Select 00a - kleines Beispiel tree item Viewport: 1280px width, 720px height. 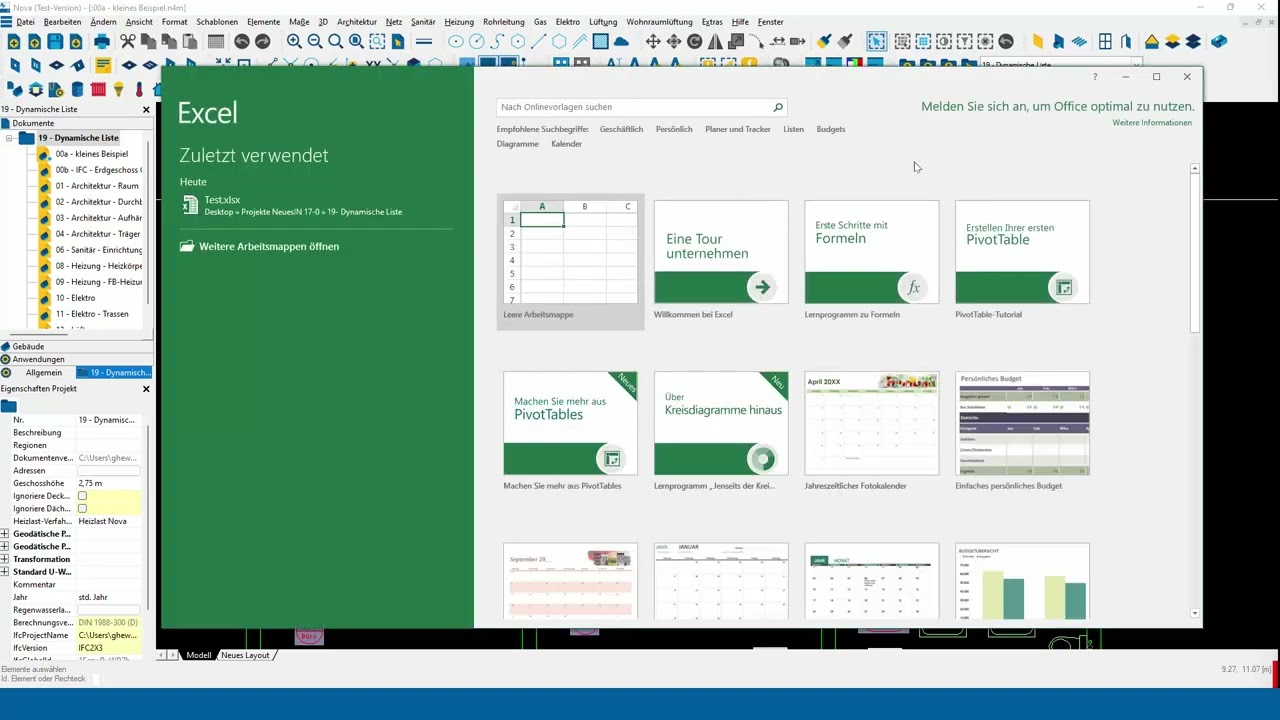click(x=91, y=154)
